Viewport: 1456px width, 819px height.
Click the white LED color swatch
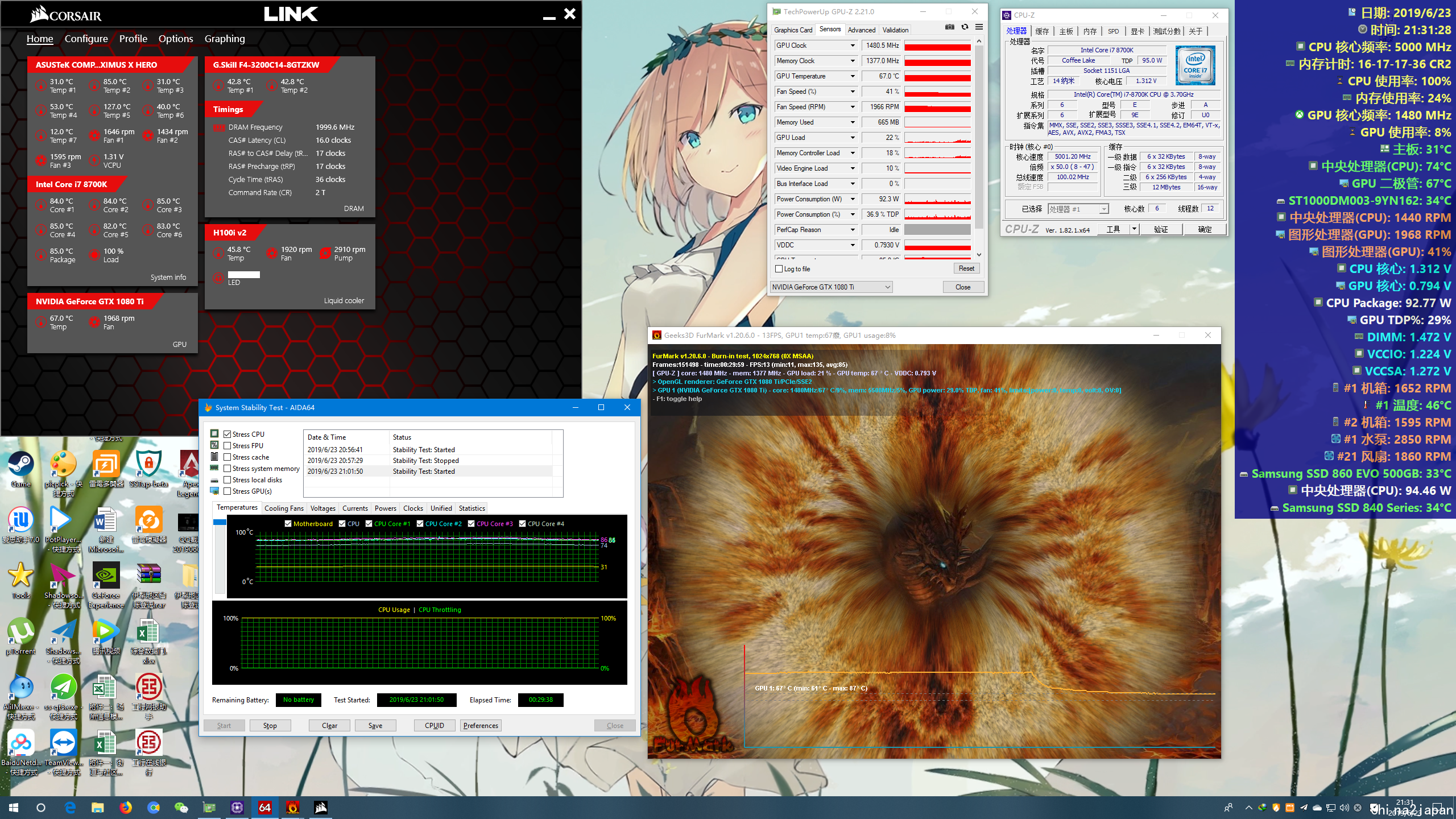pyautogui.click(x=243, y=274)
